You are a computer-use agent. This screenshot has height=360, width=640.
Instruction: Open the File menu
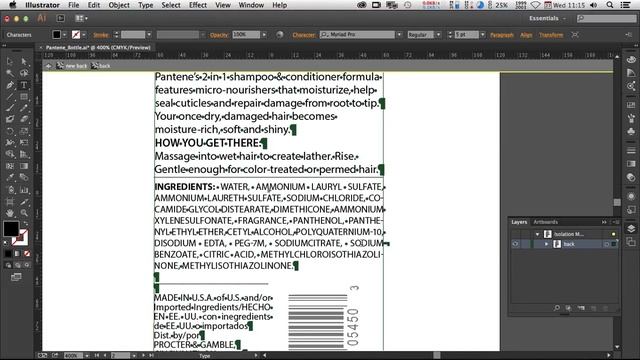73,5
